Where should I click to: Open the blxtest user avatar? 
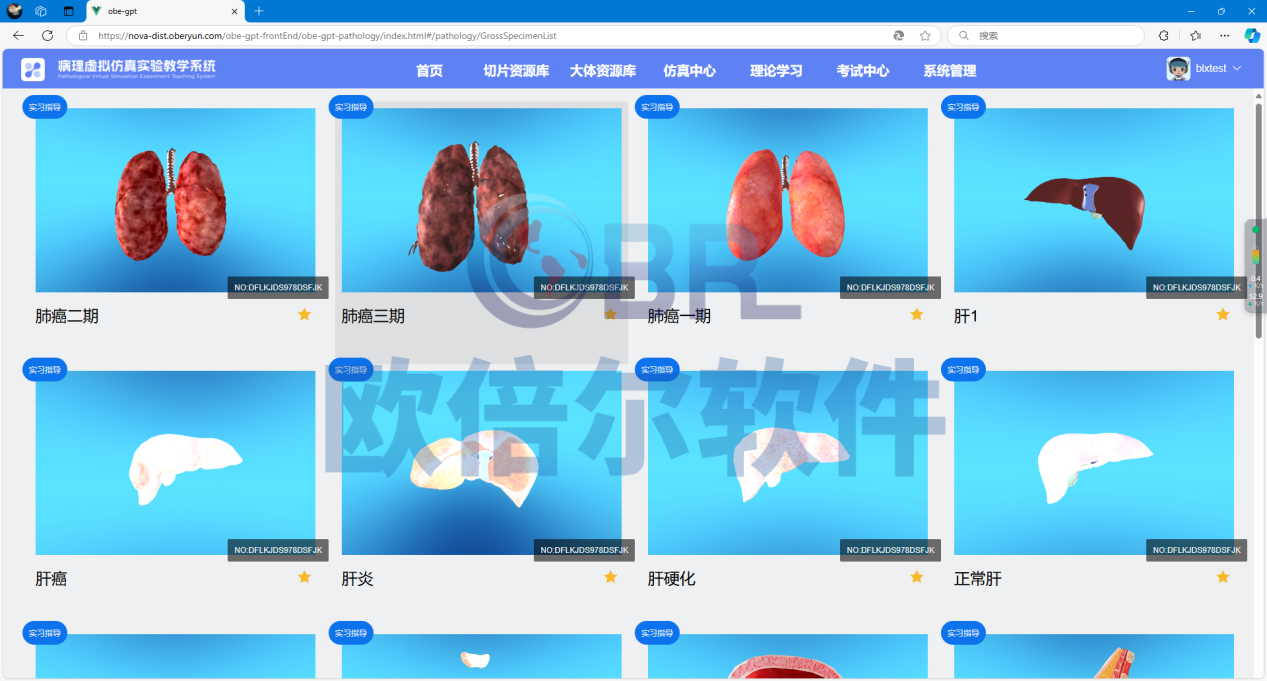(x=1178, y=69)
